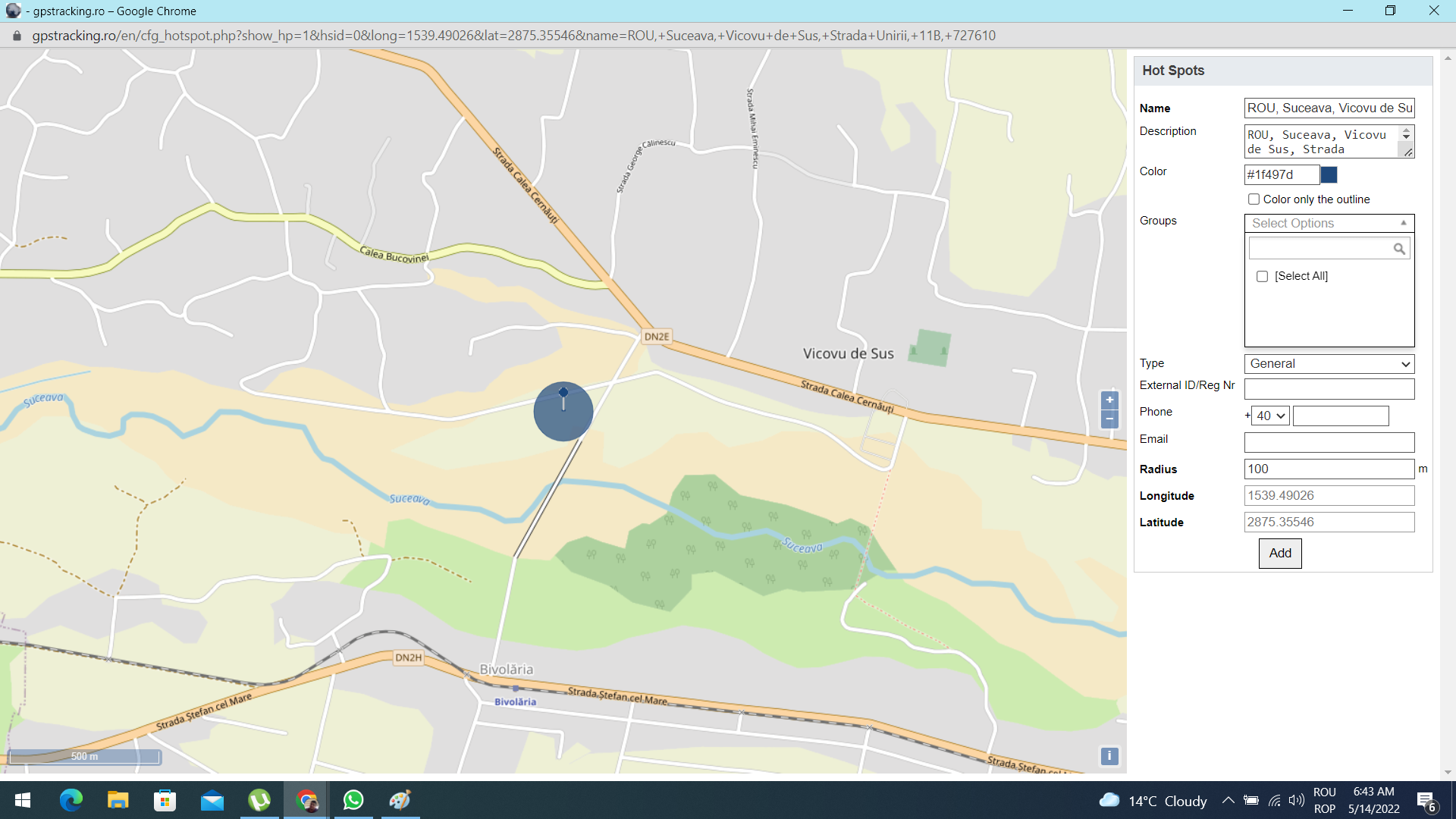
Task: Click the weather 14°C Cloudy widget
Action: [x=1153, y=801]
